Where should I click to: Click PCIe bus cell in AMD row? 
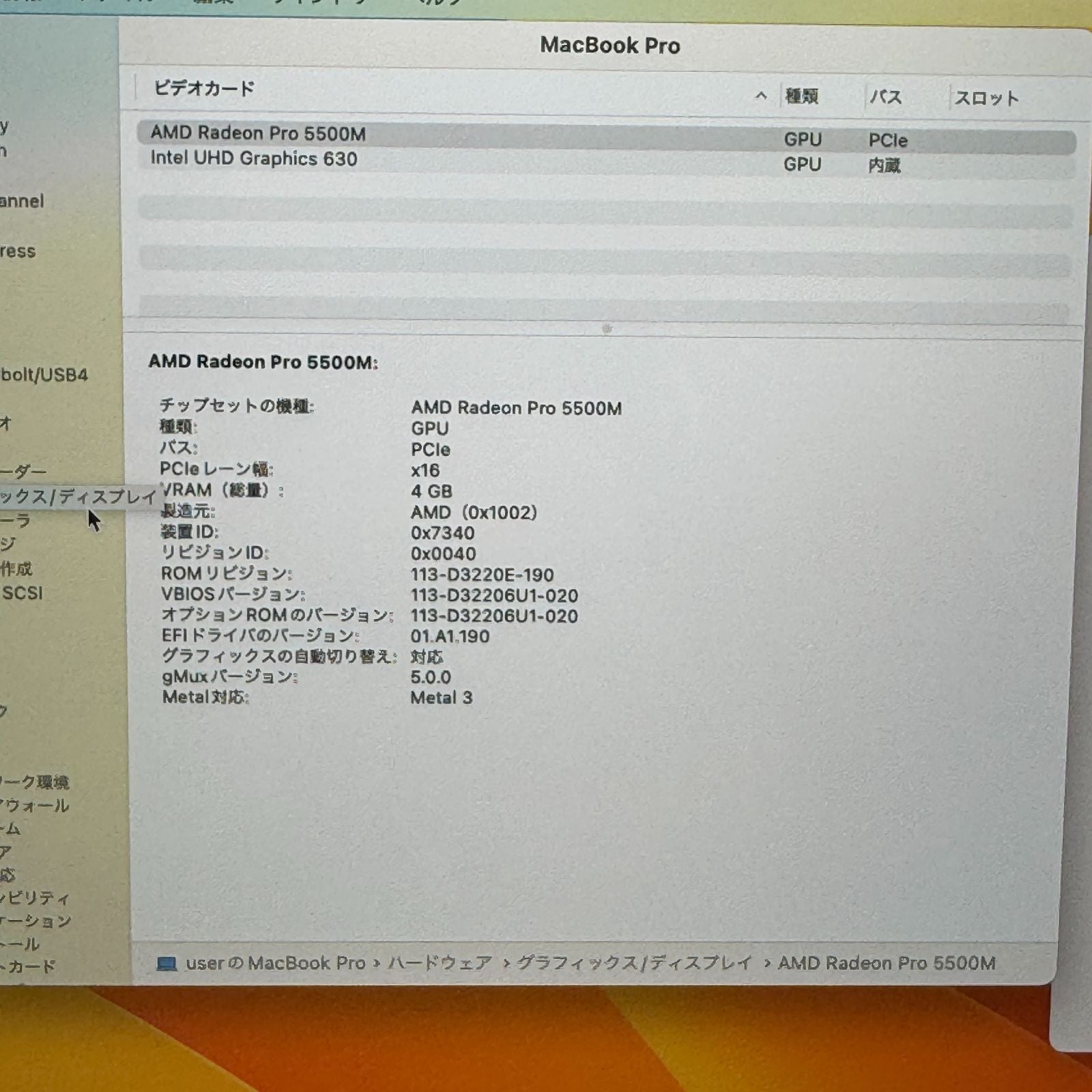point(888,141)
